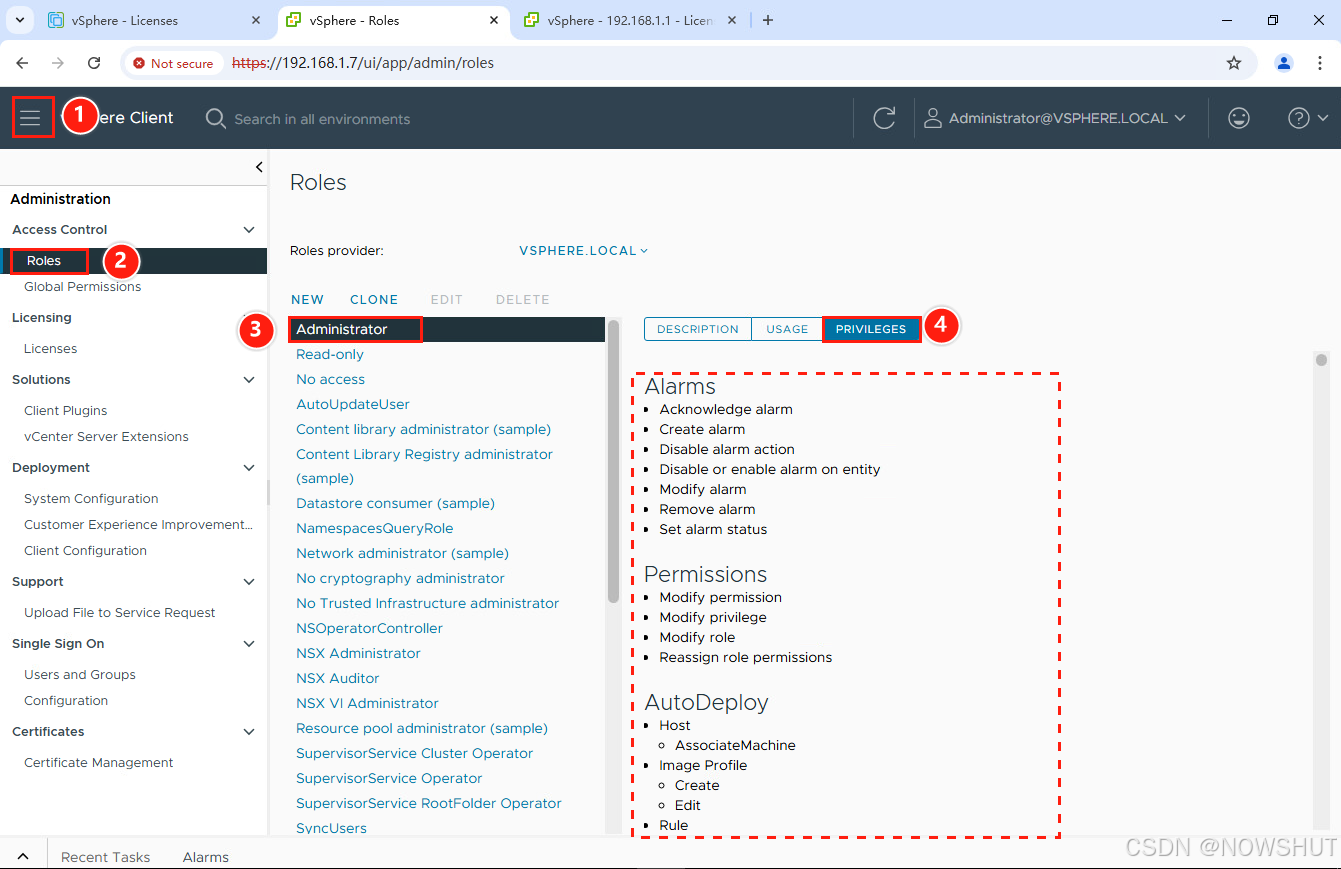
Task: Open Upload File to Service Request
Action: [120, 613]
